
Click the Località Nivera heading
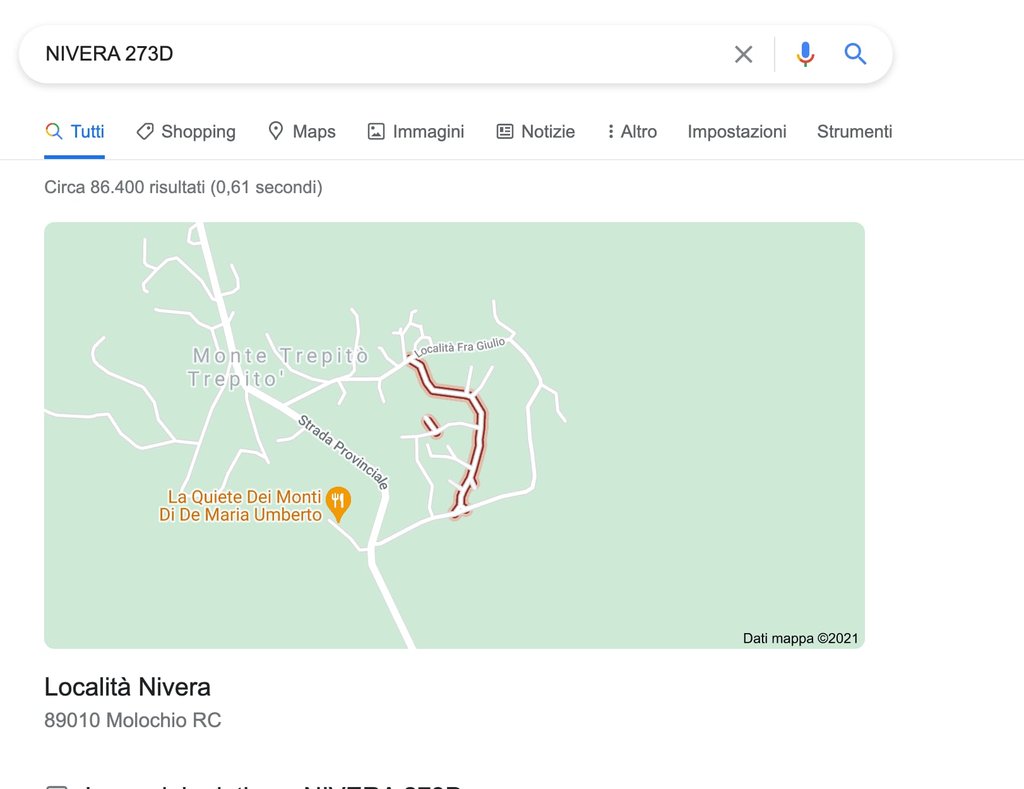click(x=128, y=687)
